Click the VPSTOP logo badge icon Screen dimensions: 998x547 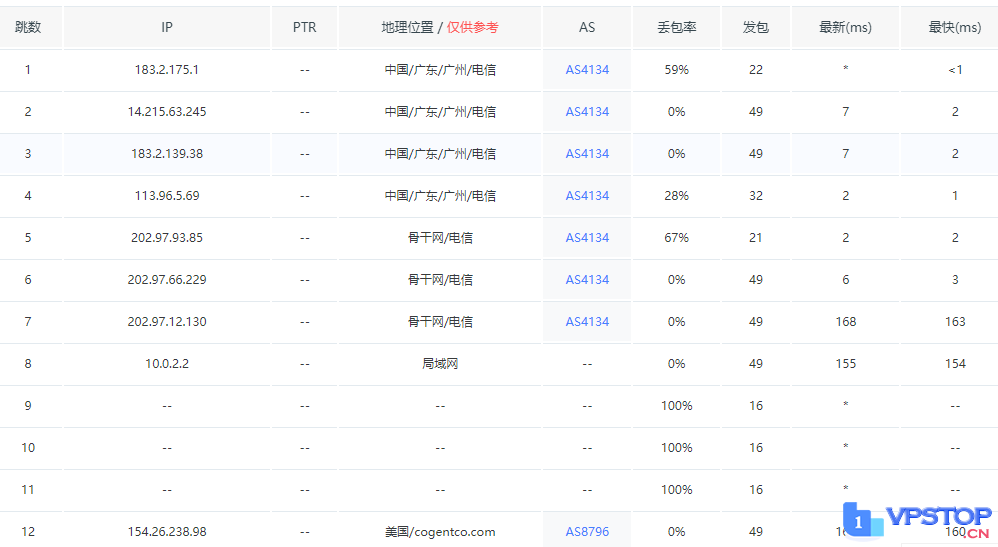858,521
